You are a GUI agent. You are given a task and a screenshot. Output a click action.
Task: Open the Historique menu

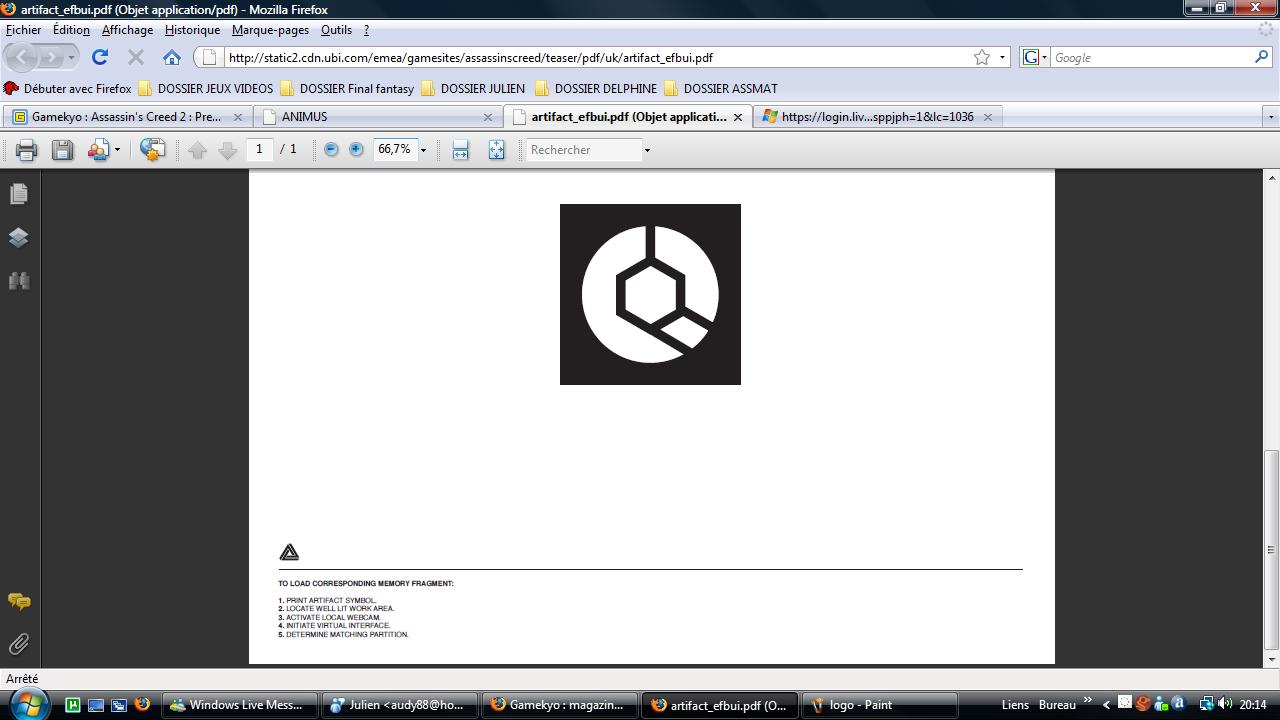click(192, 30)
